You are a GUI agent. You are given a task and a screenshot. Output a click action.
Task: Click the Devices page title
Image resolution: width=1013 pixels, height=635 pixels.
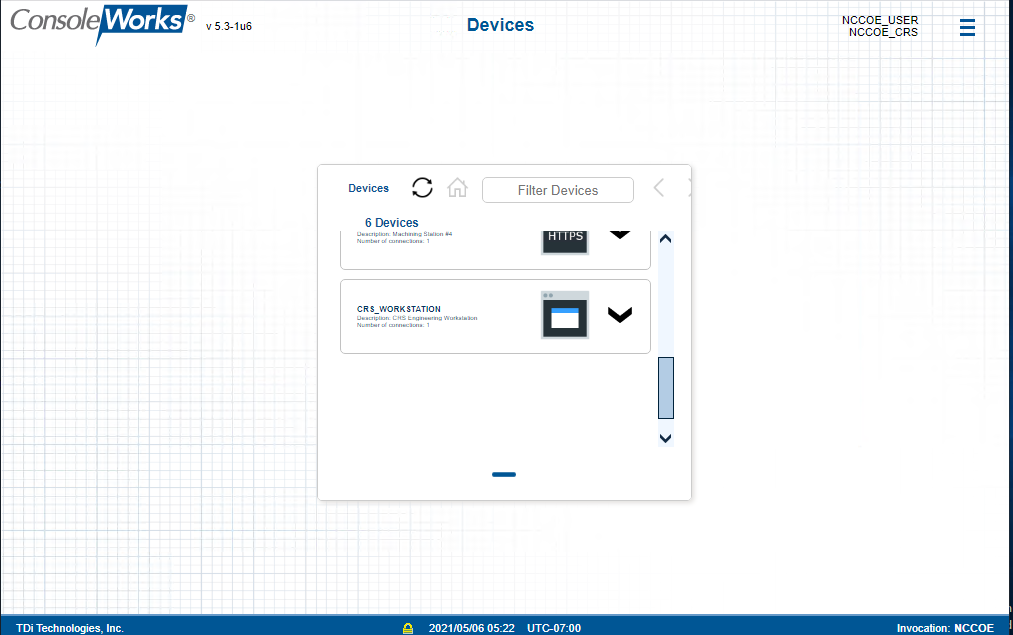point(501,25)
